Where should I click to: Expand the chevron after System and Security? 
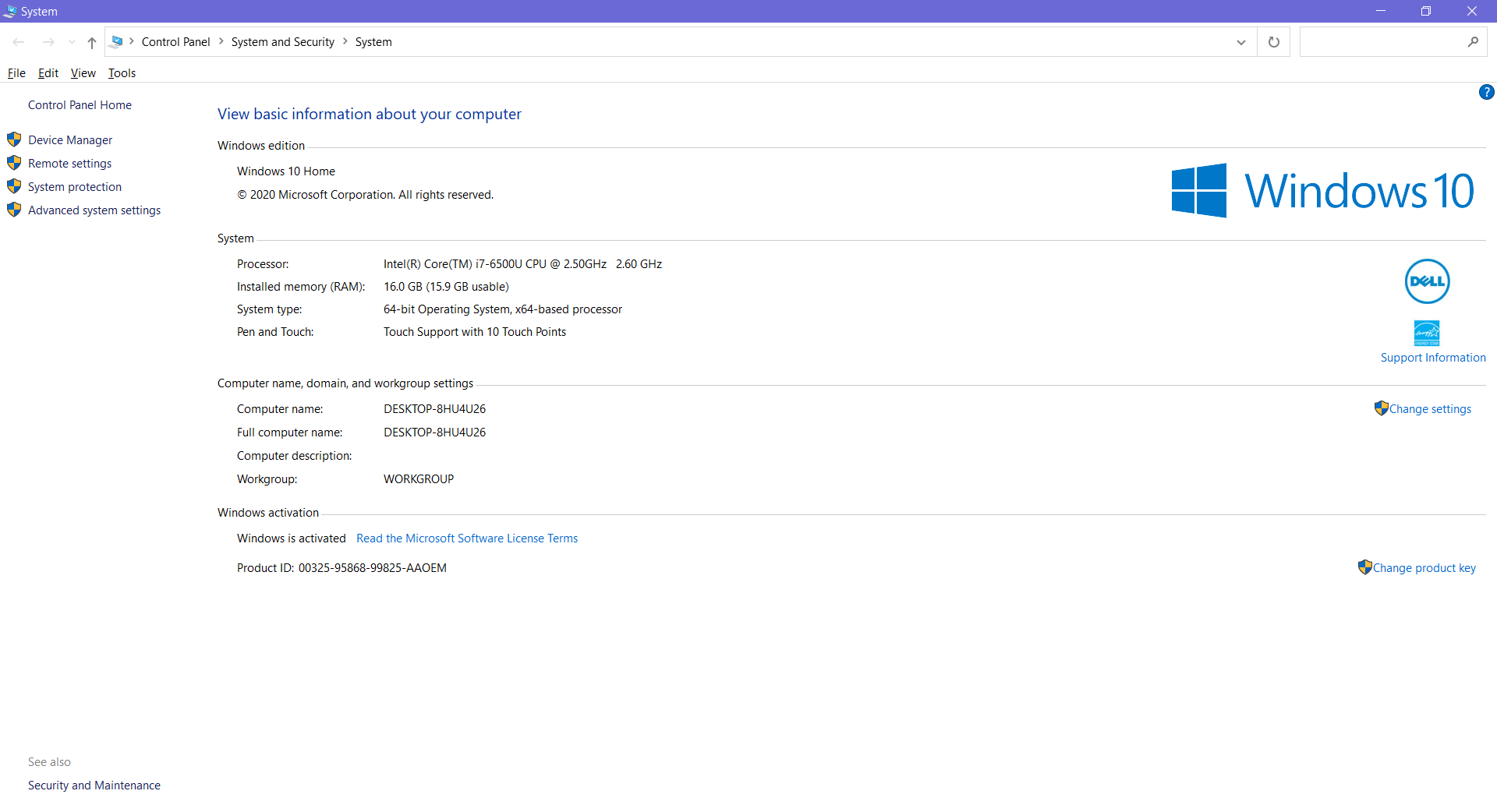coord(345,41)
